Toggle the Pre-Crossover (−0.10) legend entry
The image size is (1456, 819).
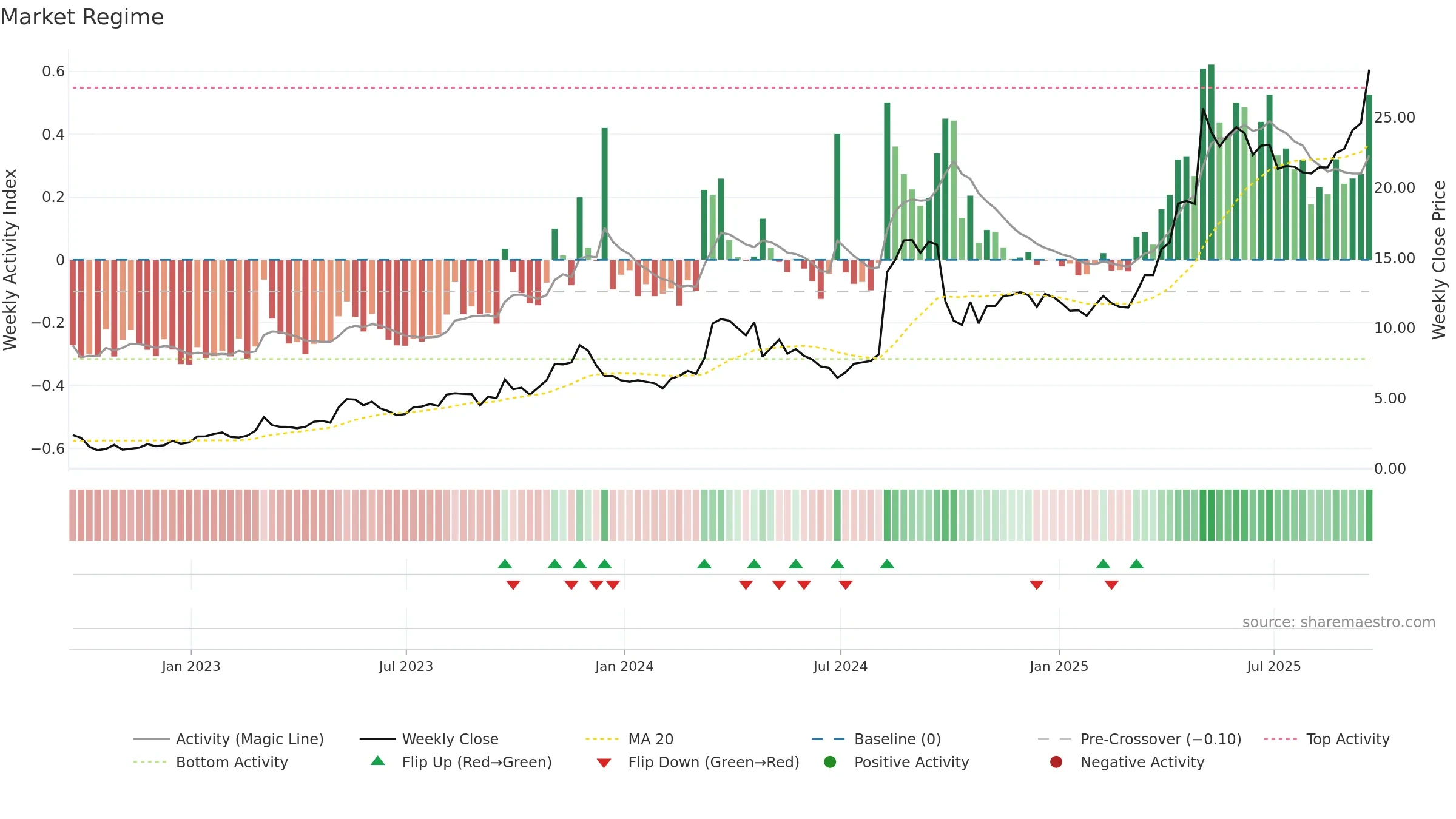1139,739
